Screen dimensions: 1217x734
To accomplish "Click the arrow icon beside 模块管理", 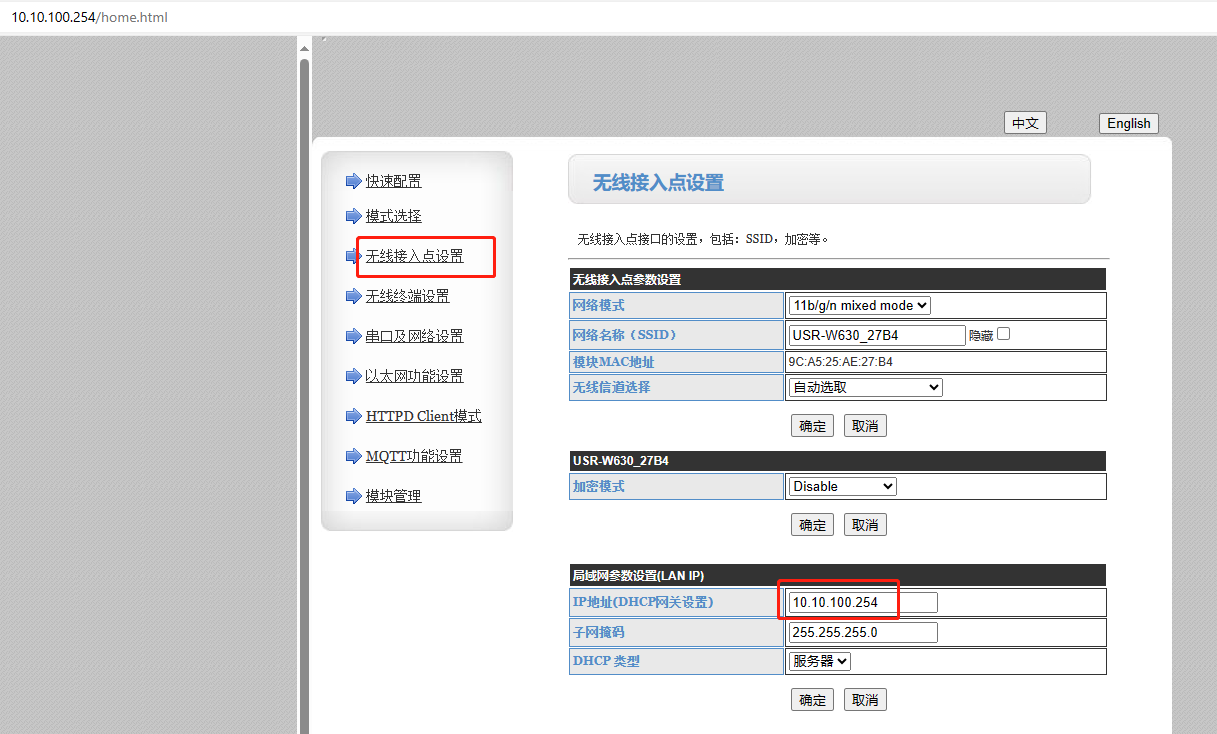I will tap(352, 496).
